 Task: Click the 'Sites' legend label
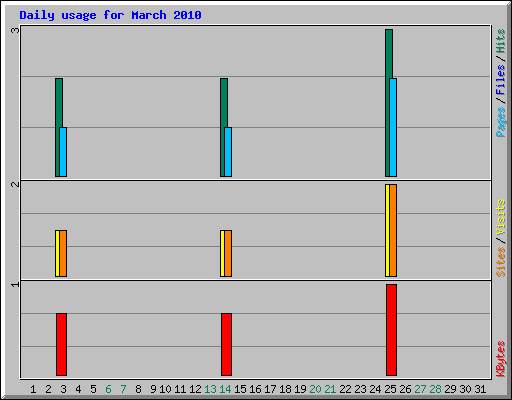[x=501, y=262]
